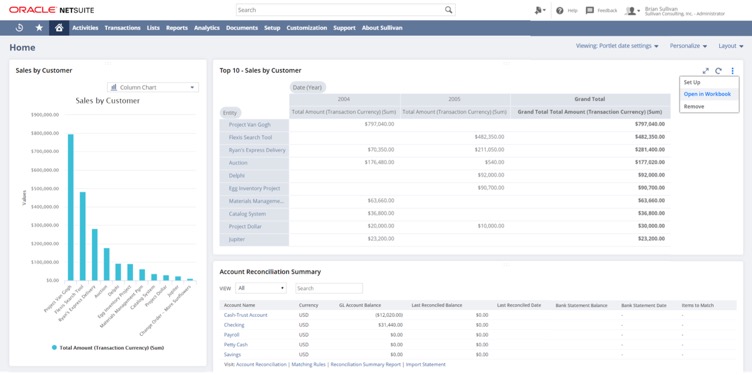Click the GL Account Balance column header
This screenshot has width=752, height=375.
pos(360,305)
